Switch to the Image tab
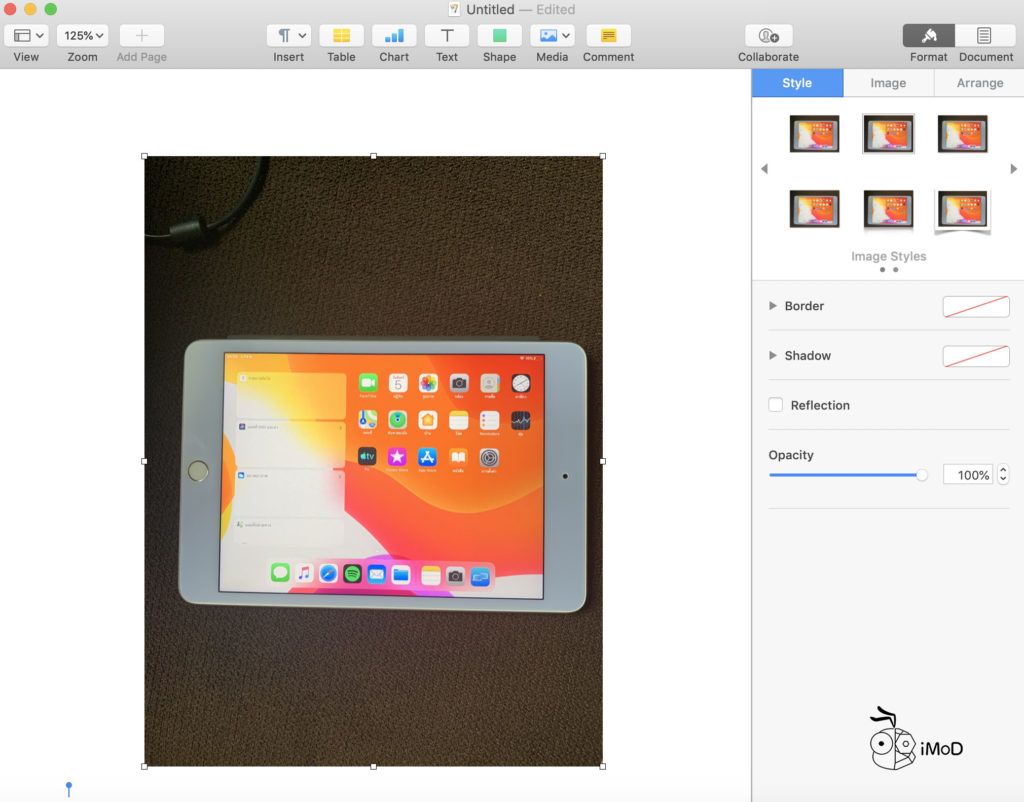The image size is (1024, 802). point(888,83)
